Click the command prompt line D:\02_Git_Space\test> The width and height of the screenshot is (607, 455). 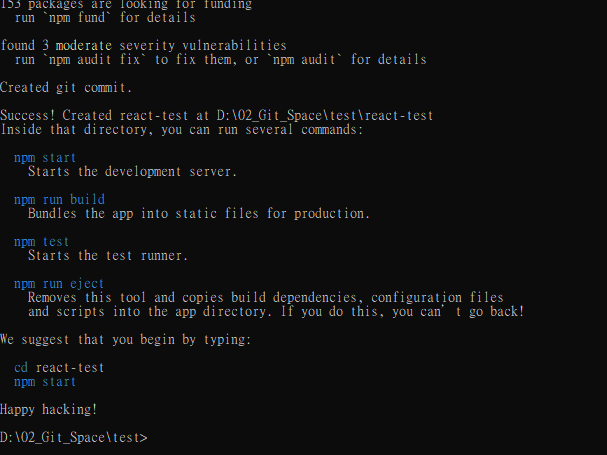pyautogui.click(x=74, y=438)
